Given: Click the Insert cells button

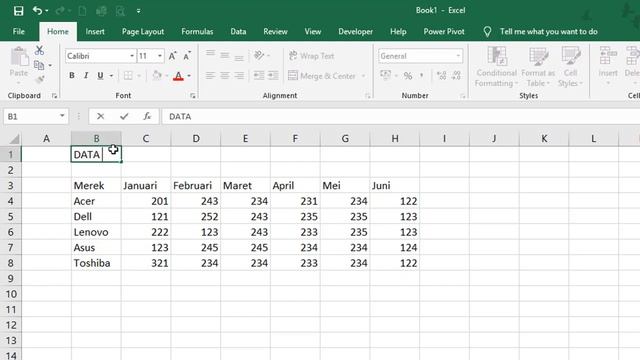Looking at the screenshot, I should click(x=608, y=67).
